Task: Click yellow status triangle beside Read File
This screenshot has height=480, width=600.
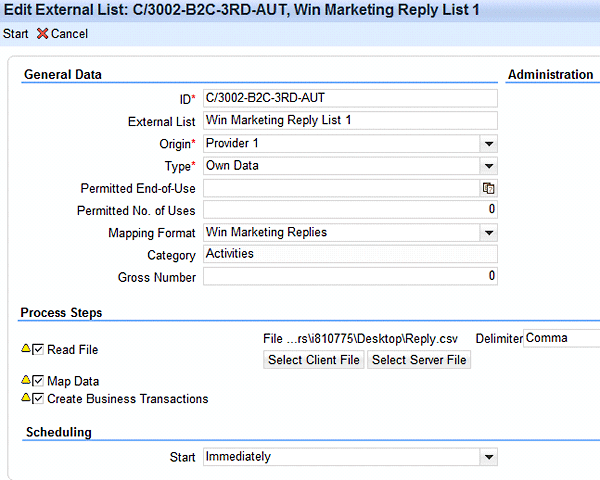Action: point(25,349)
